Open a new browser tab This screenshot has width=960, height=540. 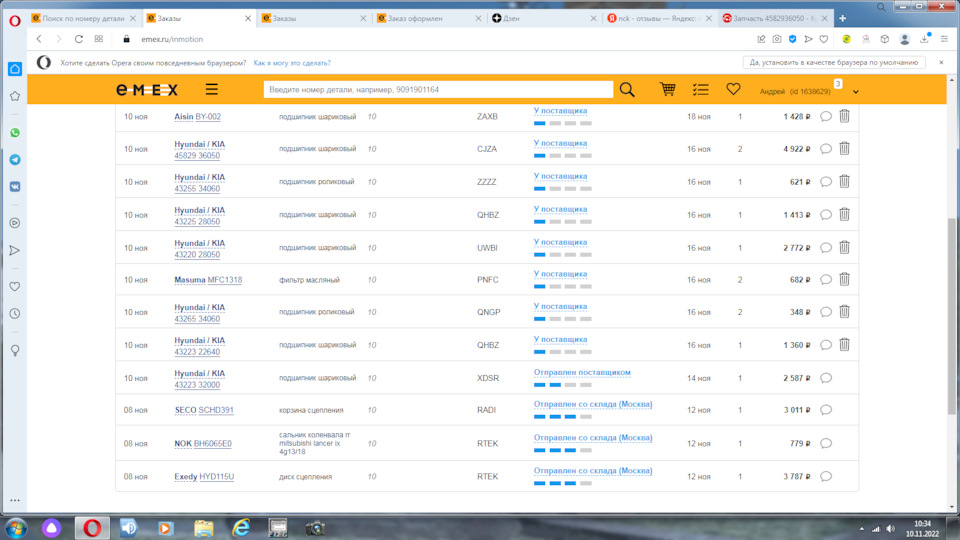pyautogui.click(x=842, y=18)
